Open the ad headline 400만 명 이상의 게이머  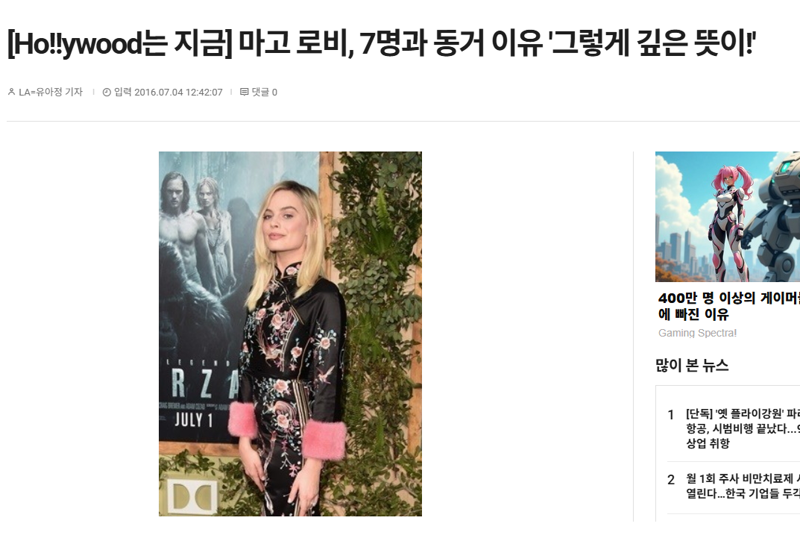coord(729,306)
